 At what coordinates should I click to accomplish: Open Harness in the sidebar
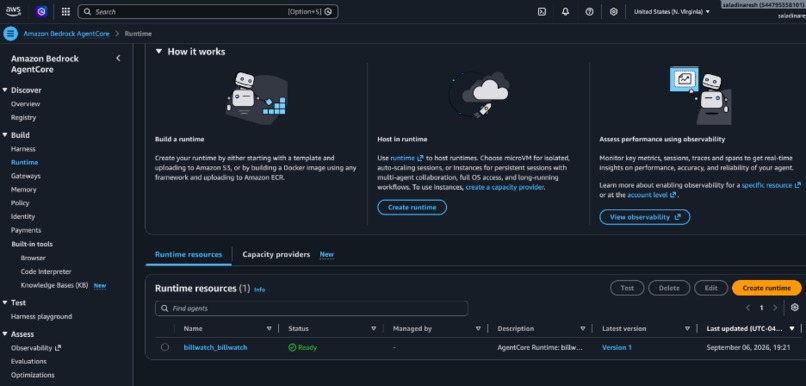23,149
